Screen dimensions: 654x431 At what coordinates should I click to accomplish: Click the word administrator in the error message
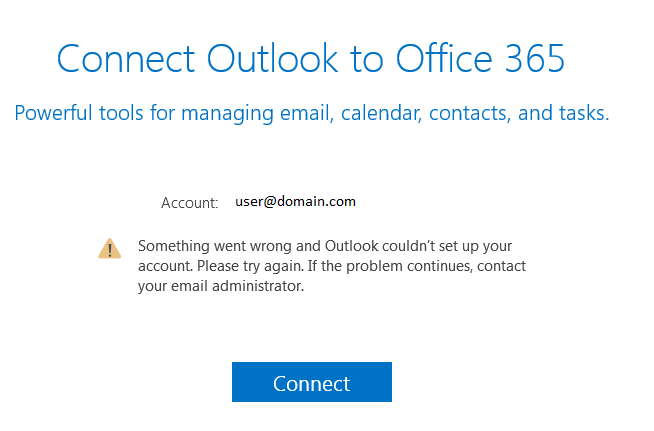coord(258,286)
